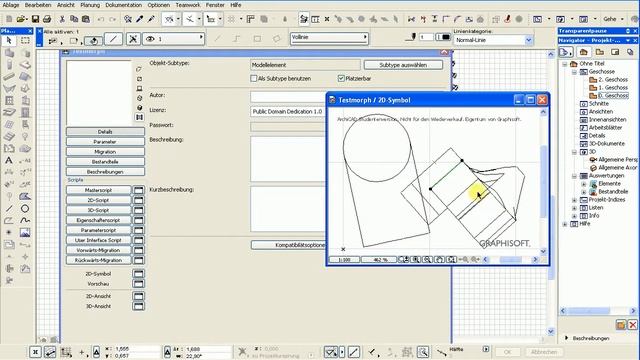Click vertical scrollbar of Testmorph 2D-Symbol window

coord(543,182)
